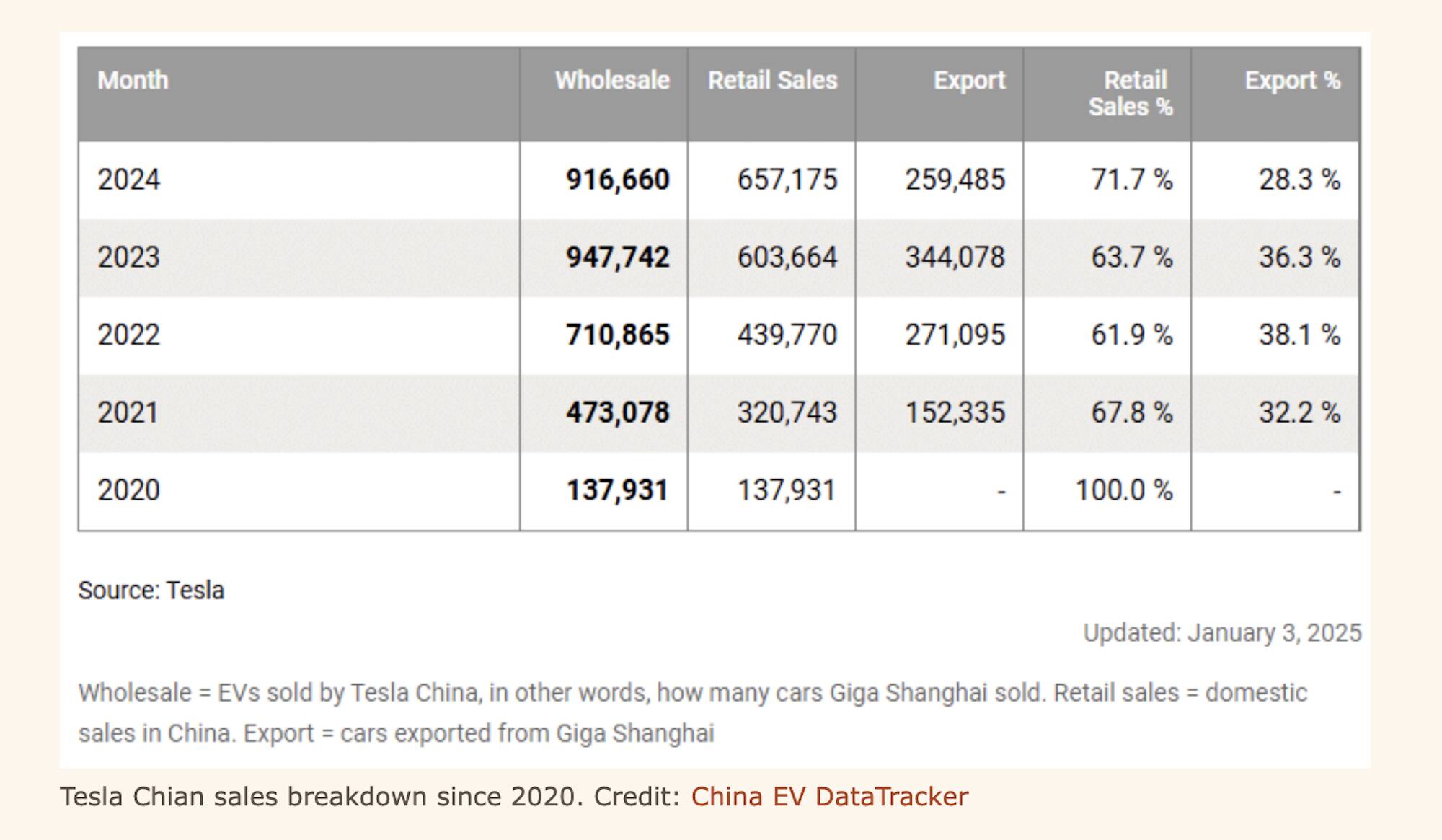1442x840 pixels.
Task: Click the 344,078 export value
Action: point(955,257)
